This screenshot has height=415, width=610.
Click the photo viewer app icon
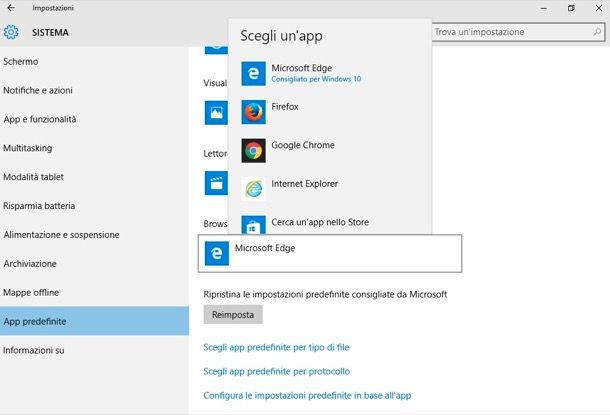click(x=216, y=112)
